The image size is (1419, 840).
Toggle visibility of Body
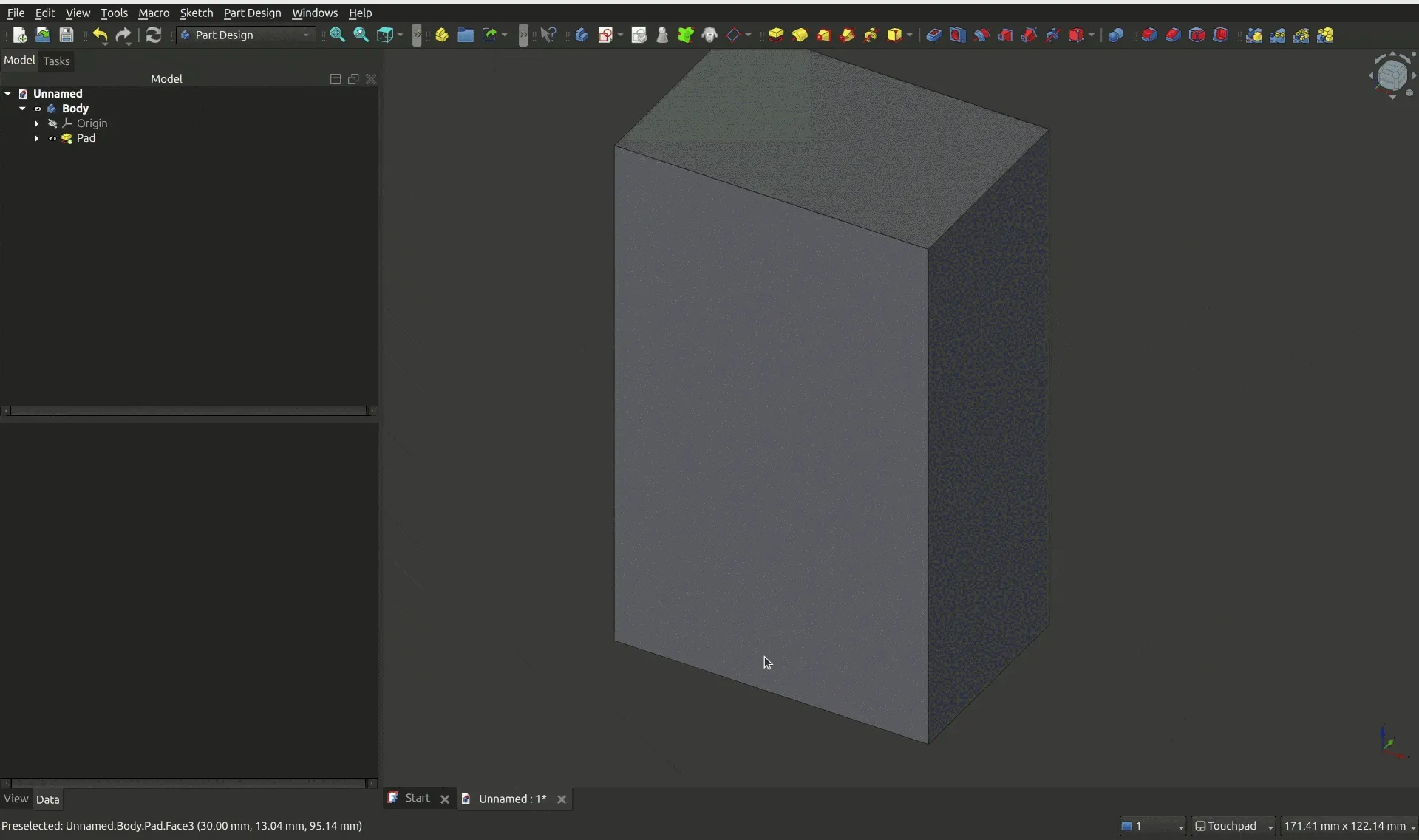[38, 109]
